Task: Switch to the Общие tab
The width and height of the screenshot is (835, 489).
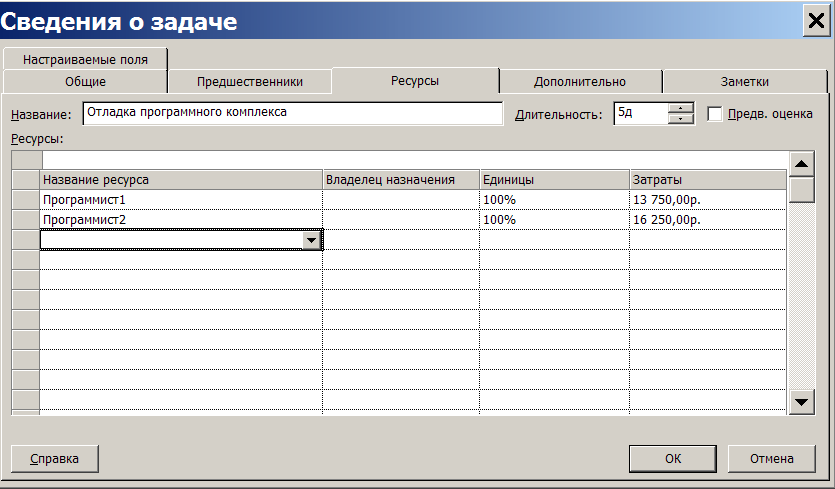Action: click(85, 82)
